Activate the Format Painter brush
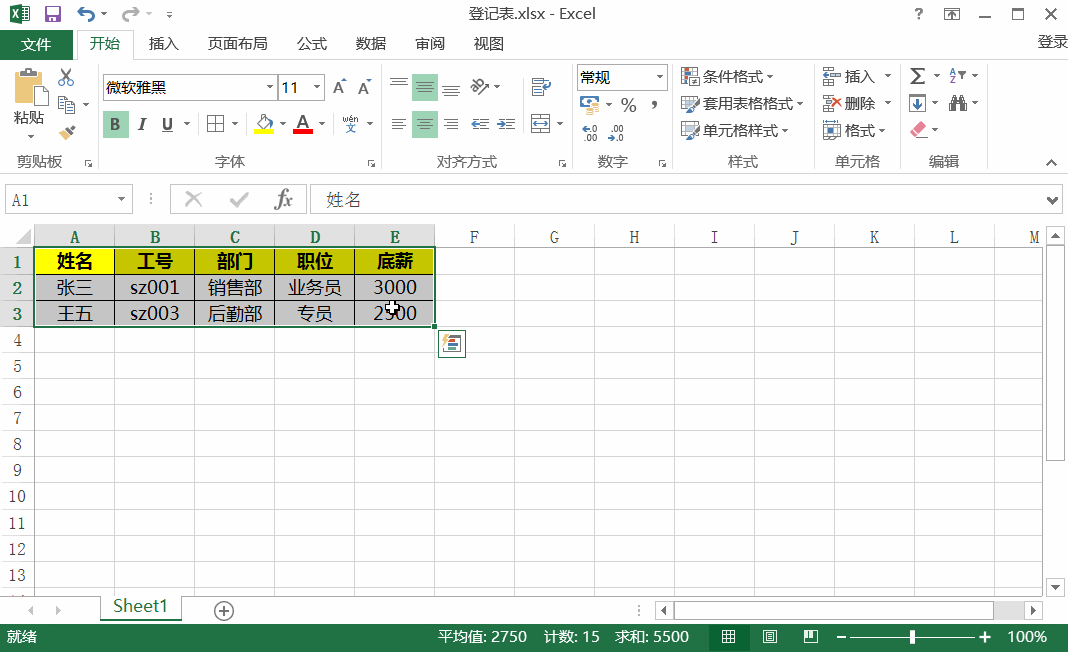 [x=67, y=131]
